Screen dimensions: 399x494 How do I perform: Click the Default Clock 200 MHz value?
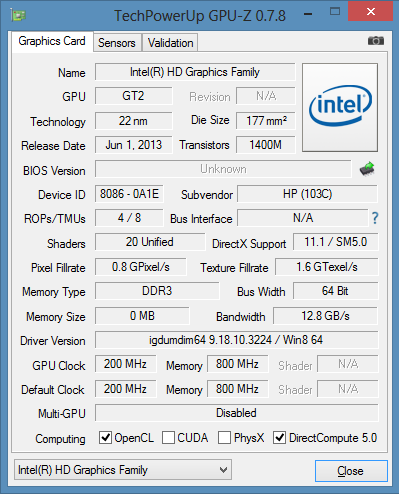click(126, 389)
